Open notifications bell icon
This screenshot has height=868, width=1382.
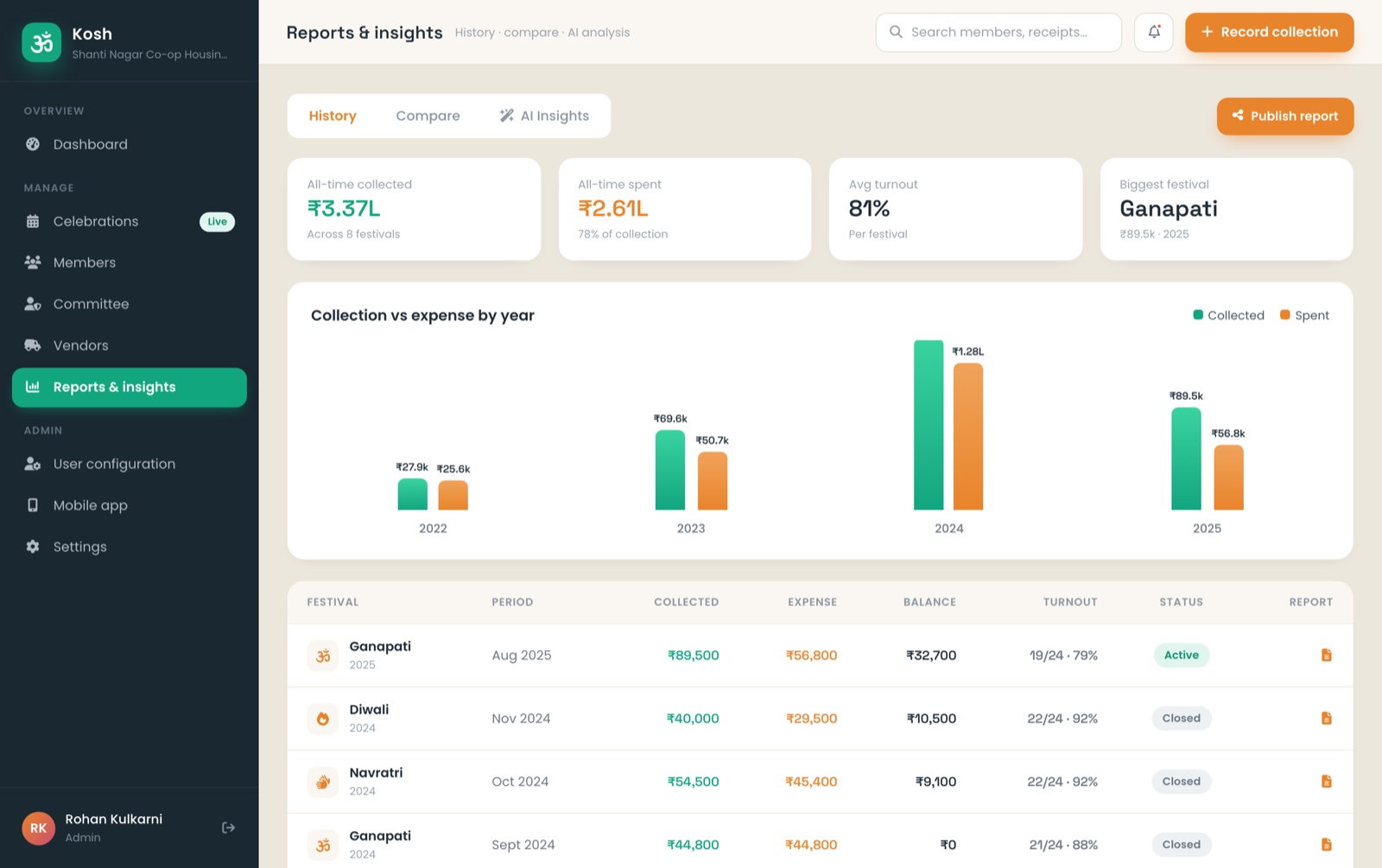tap(1154, 32)
